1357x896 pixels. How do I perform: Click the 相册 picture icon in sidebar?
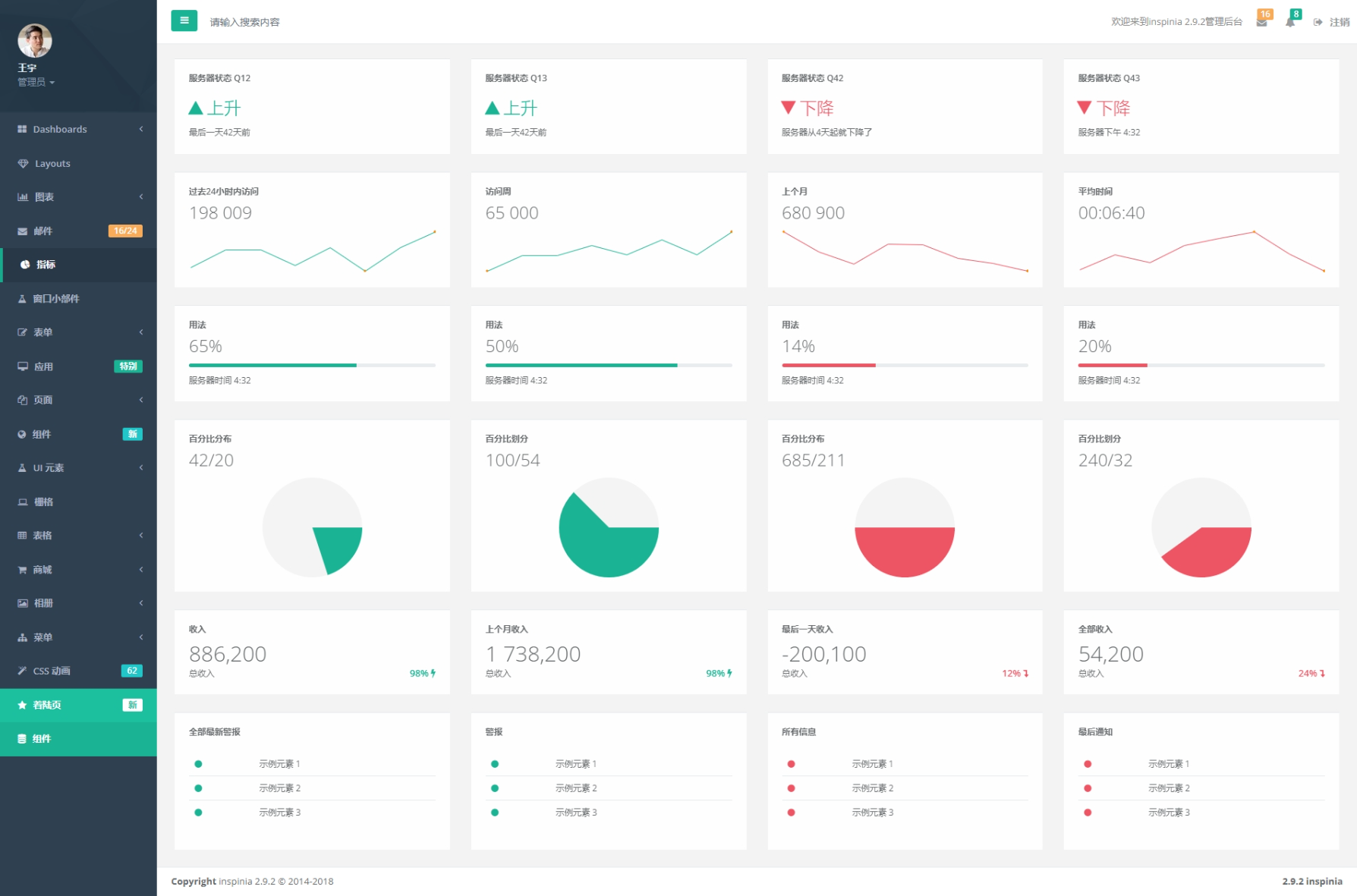23,604
